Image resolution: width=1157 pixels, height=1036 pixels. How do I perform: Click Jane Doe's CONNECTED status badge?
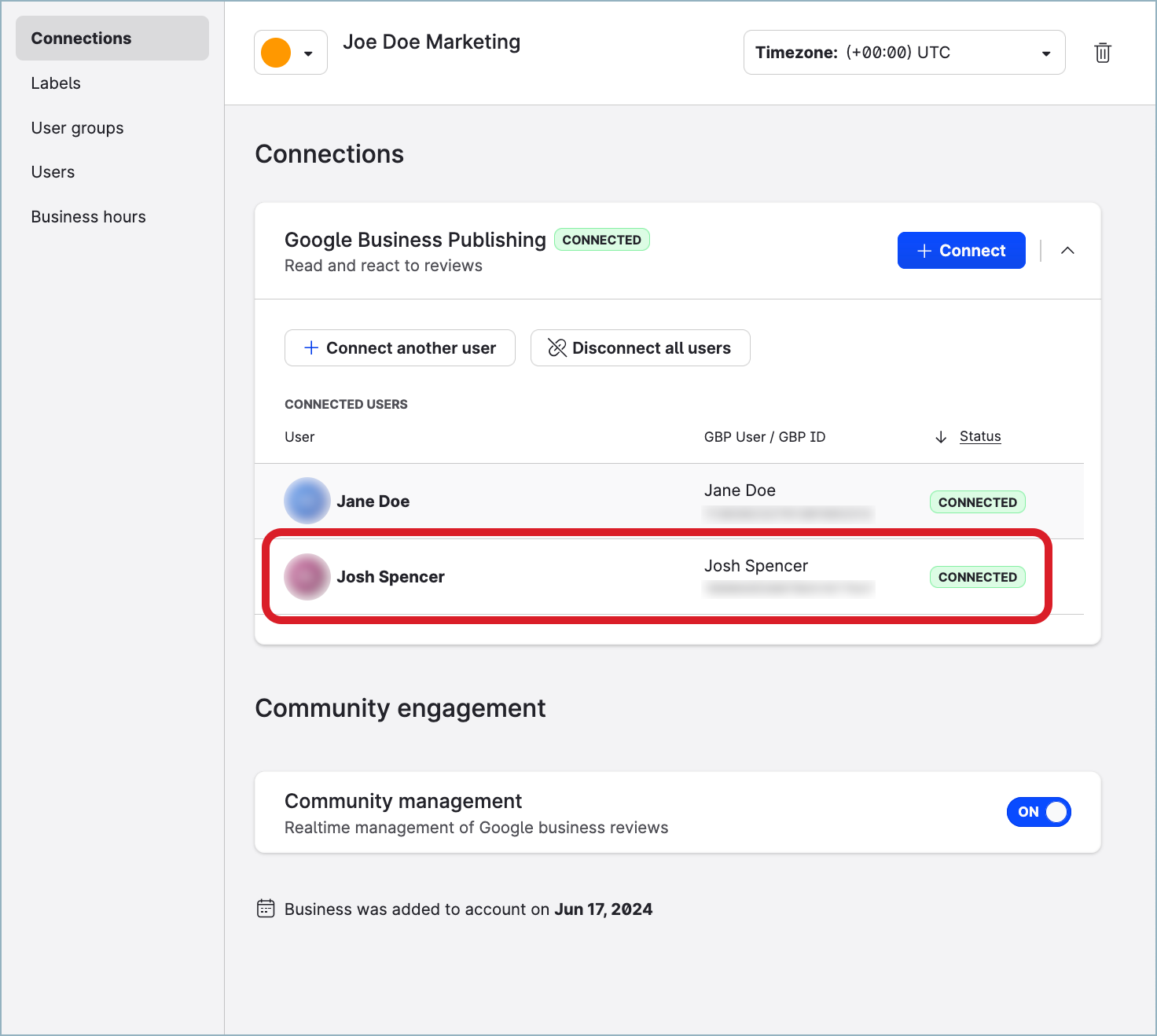click(x=977, y=502)
